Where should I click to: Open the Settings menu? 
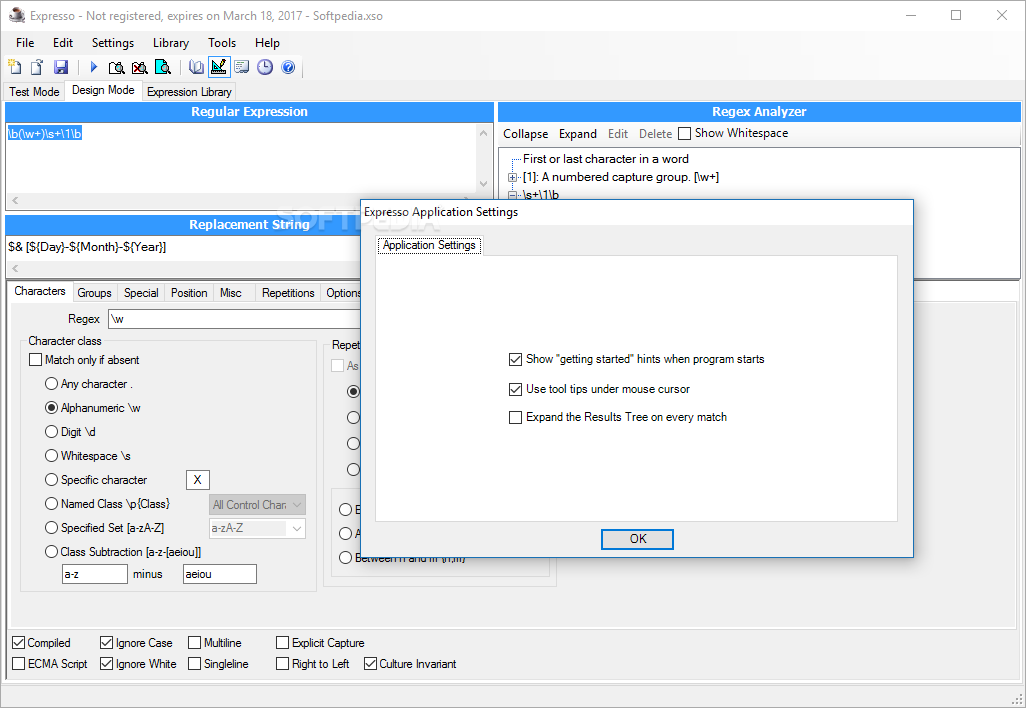(113, 43)
